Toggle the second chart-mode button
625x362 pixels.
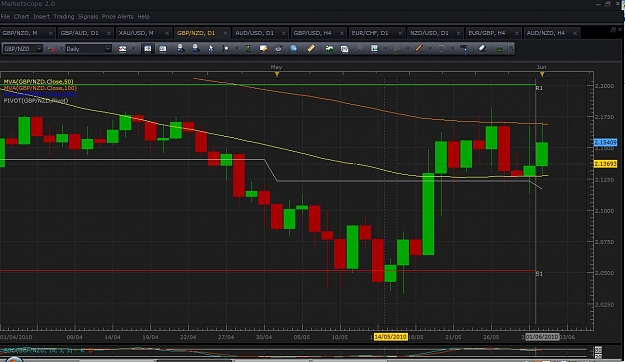[163, 49]
